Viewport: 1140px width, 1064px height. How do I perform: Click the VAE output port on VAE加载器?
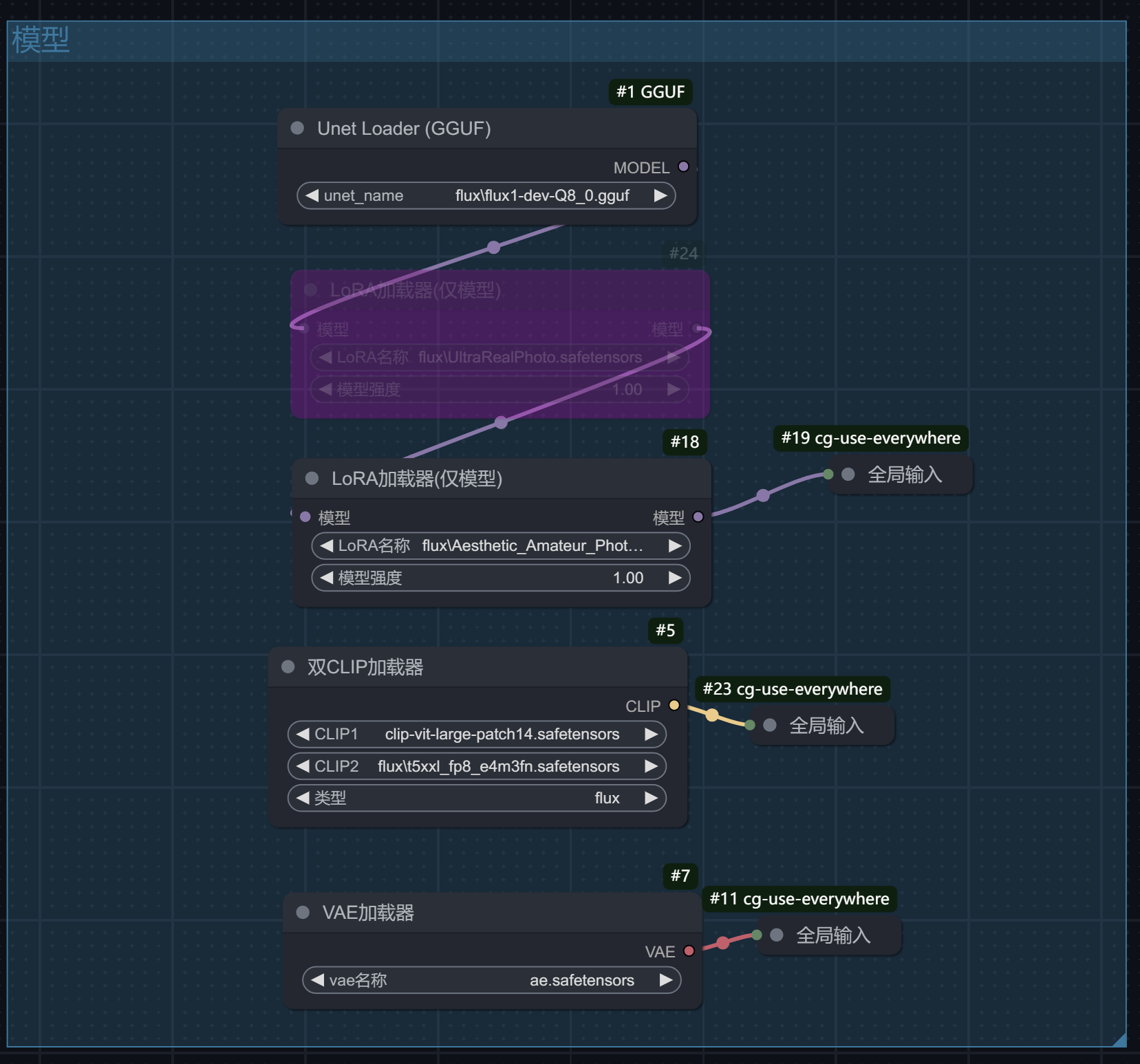689,951
